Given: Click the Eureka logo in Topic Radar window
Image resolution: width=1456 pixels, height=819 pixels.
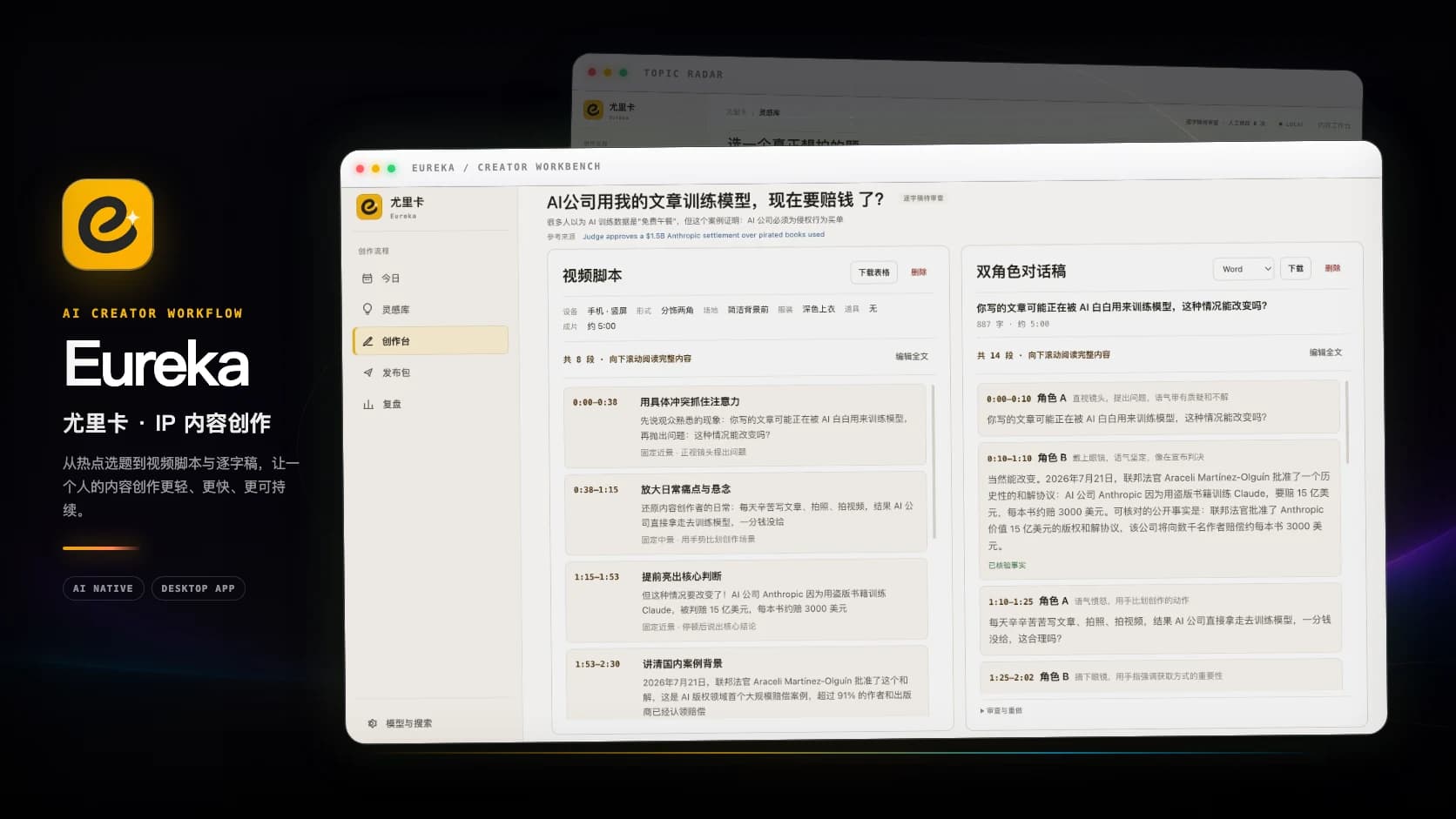Looking at the screenshot, I should point(593,110).
